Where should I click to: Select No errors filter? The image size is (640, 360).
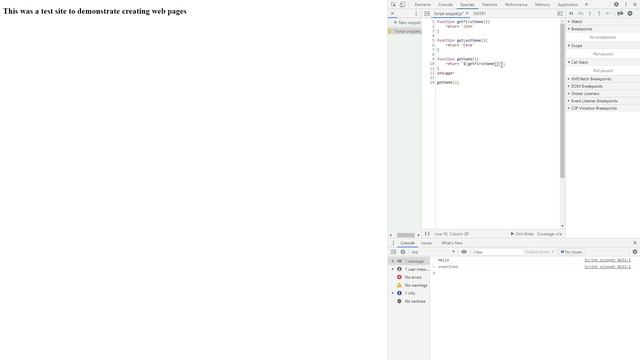tap(409, 277)
